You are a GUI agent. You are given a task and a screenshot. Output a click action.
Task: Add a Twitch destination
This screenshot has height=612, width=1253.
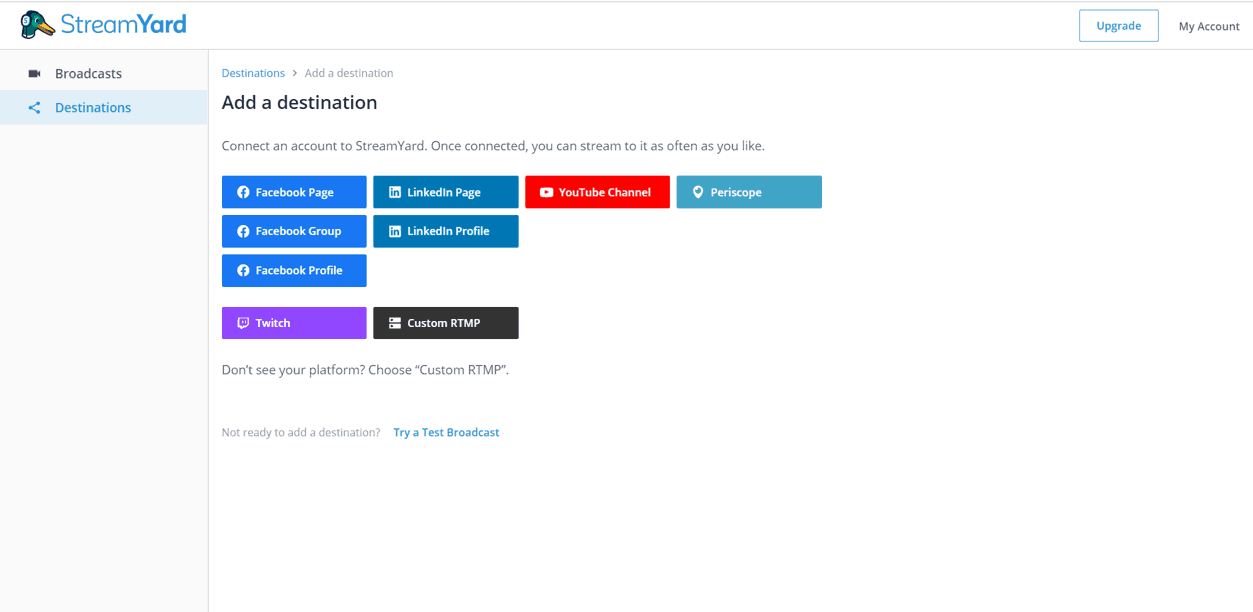tap(294, 323)
